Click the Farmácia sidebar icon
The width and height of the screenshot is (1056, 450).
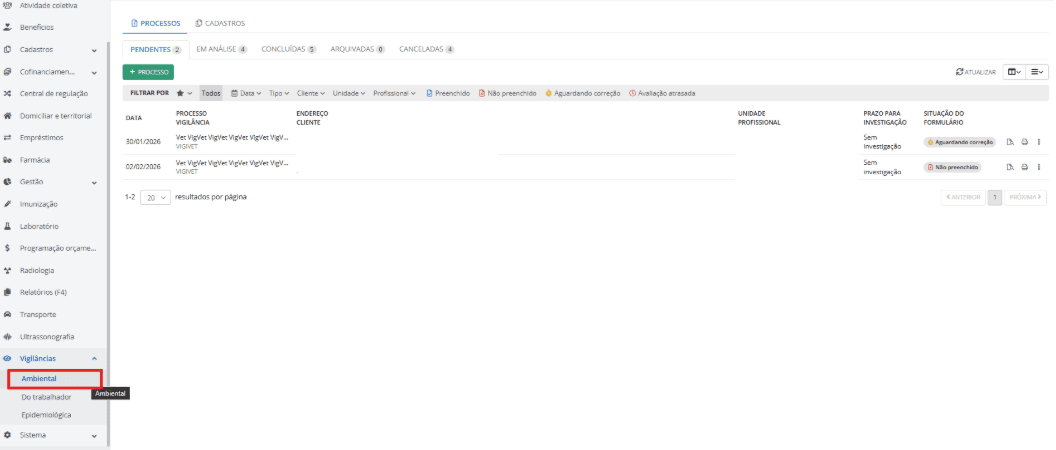point(8,160)
